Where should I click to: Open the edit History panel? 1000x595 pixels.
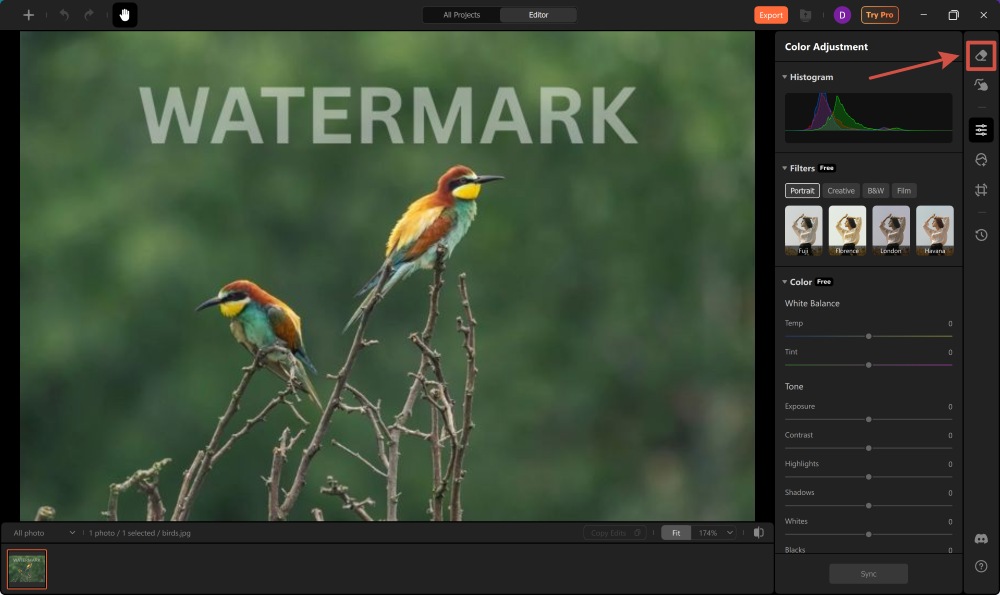click(x=980, y=235)
